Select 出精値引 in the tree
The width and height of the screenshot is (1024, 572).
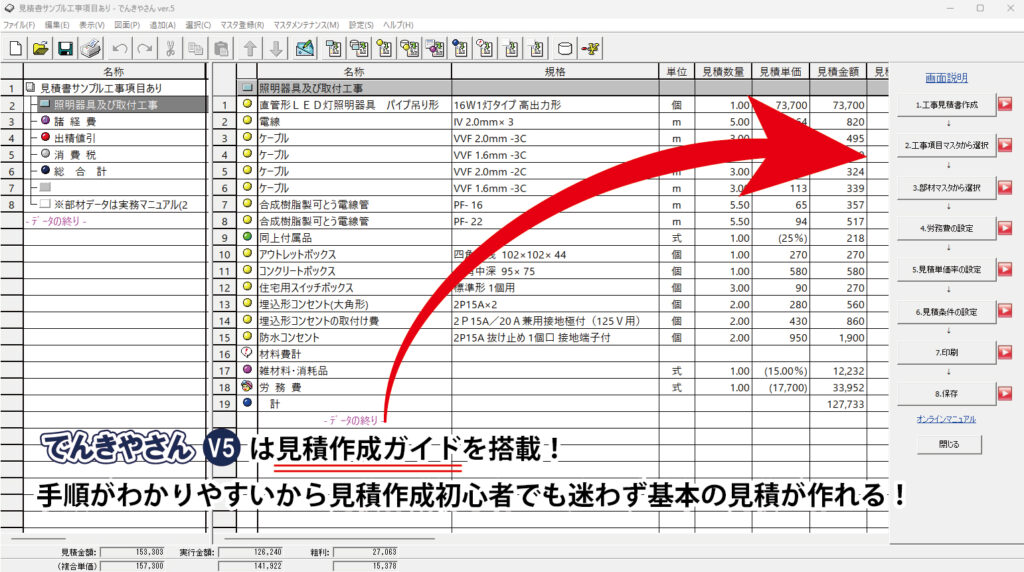pyautogui.click(x=75, y=138)
